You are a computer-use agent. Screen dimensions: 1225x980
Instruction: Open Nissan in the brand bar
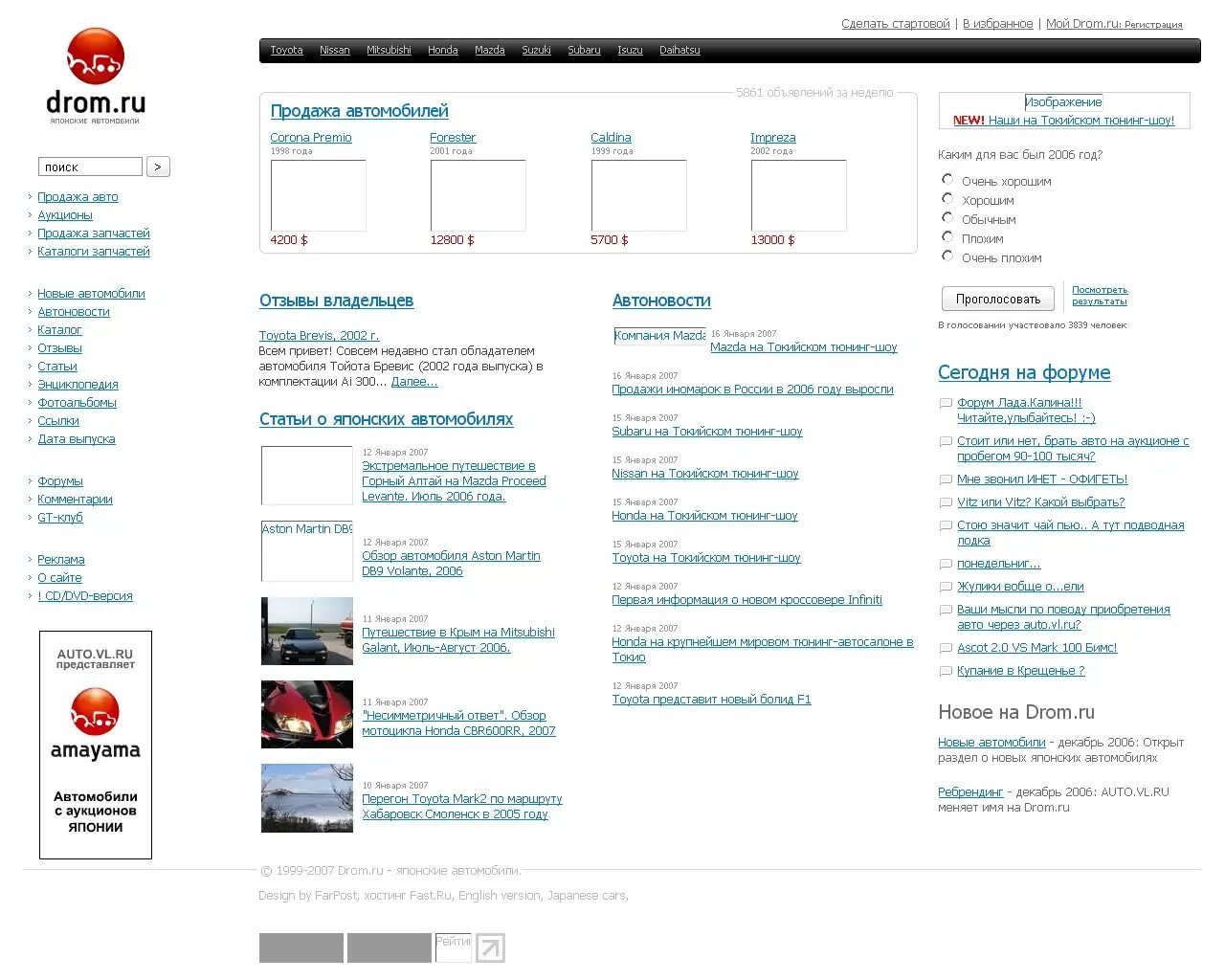pyautogui.click(x=335, y=50)
